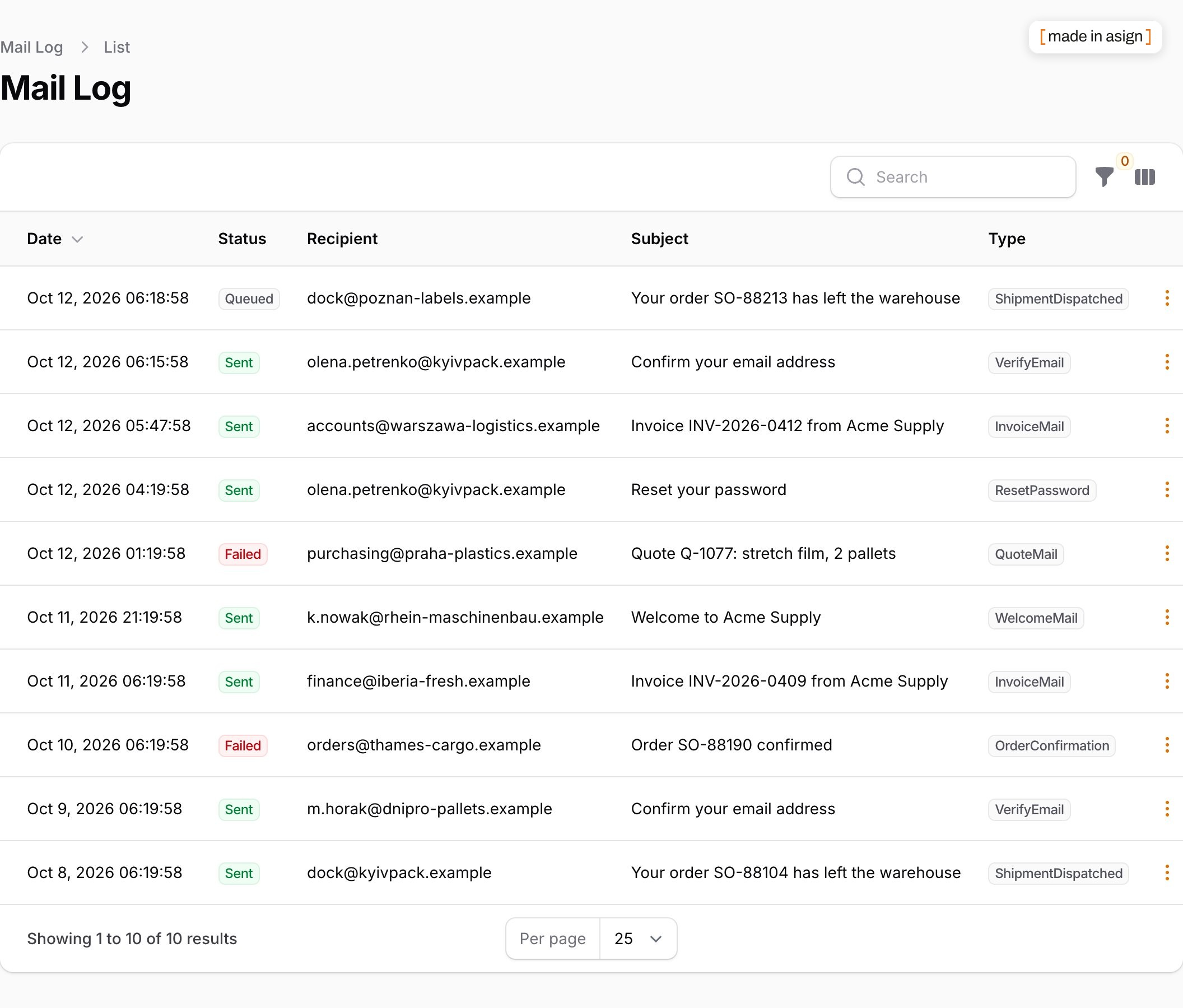This screenshot has width=1183, height=1008.
Task: Open the Per page 25 dropdown
Action: (x=638, y=939)
